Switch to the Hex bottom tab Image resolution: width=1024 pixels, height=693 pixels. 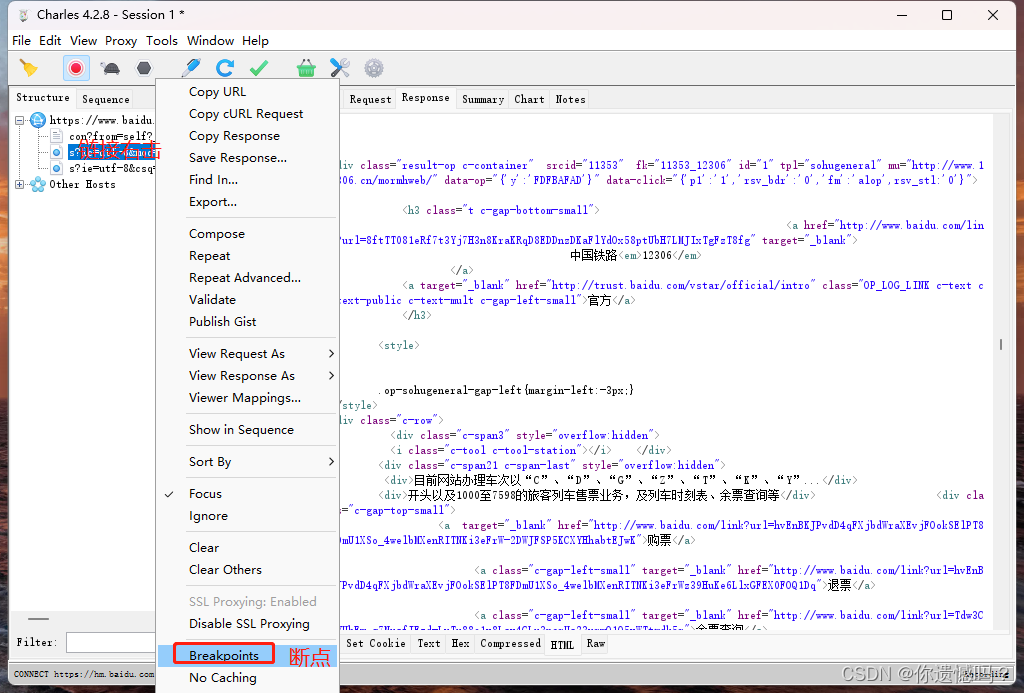click(x=460, y=643)
